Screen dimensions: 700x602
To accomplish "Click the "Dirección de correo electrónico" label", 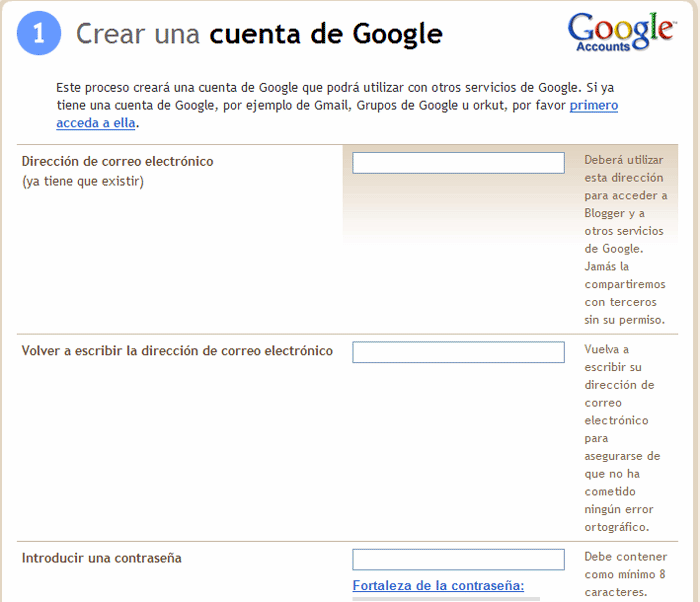I will [117, 161].
